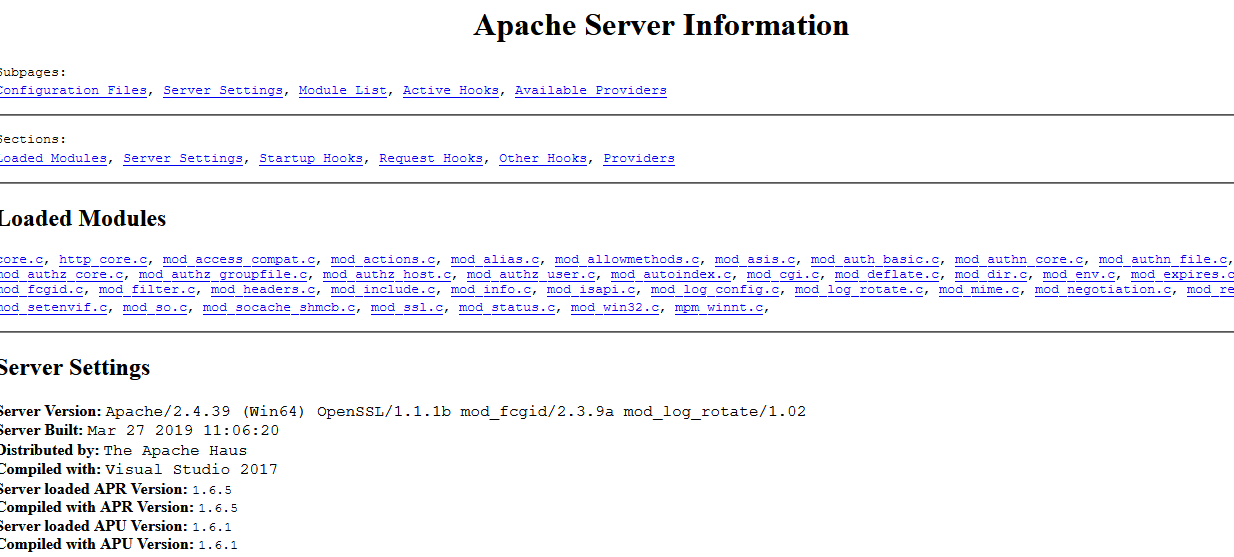Image resolution: width=1234 pixels, height=557 pixels.
Task: Click the Loaded Modules section heading
Action: coord(82,219)
